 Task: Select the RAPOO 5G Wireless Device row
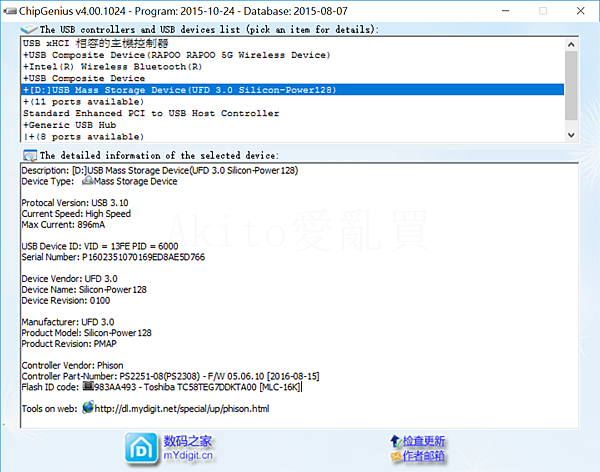(x=293, y=55)
